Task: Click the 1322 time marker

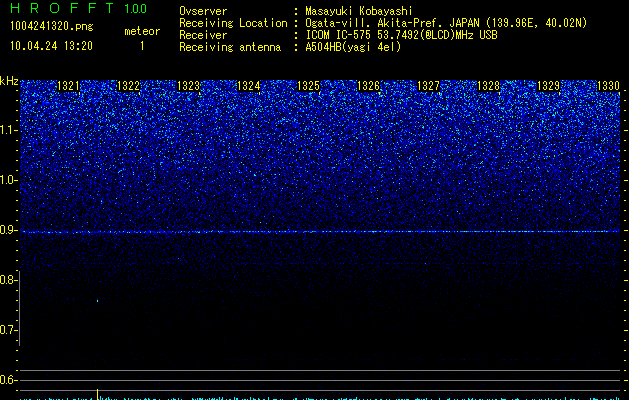Action: point(128,86)
